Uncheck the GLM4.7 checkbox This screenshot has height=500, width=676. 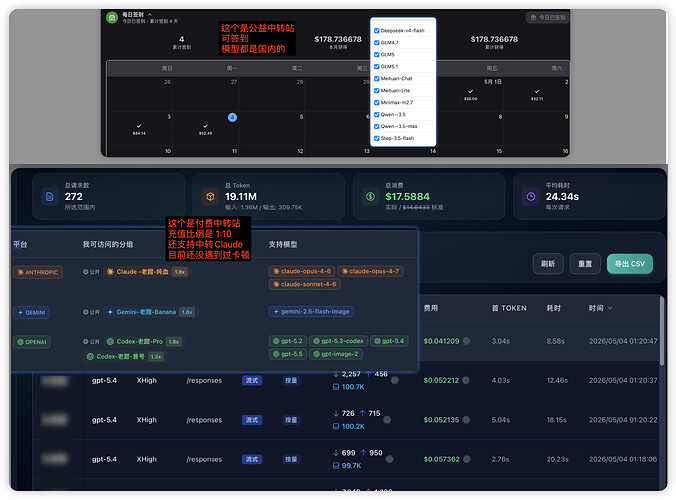[376, 43]
